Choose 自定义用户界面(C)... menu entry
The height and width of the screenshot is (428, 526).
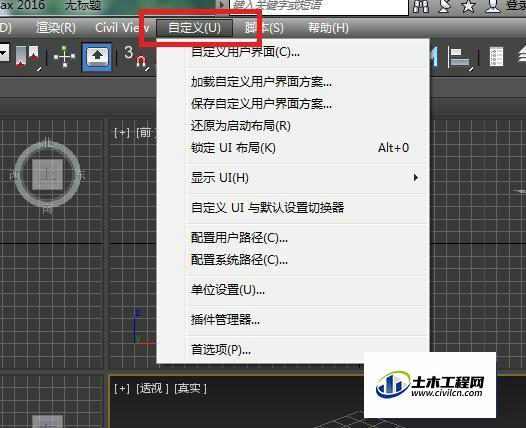click(293, 52)
